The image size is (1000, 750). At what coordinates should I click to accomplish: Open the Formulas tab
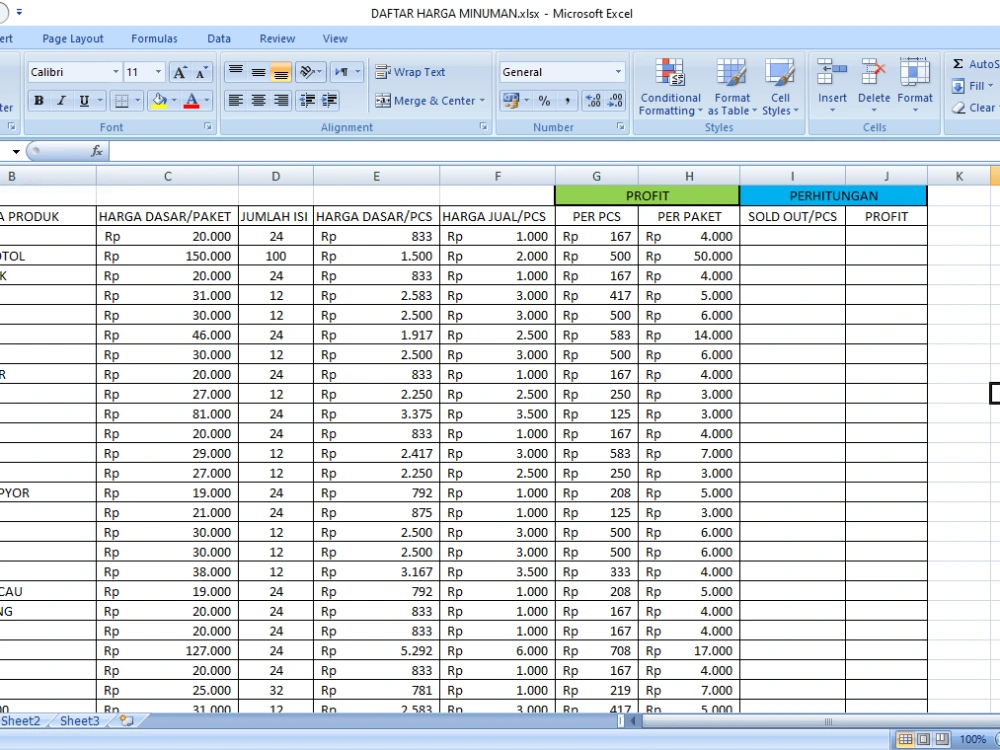tap(154, 39)
